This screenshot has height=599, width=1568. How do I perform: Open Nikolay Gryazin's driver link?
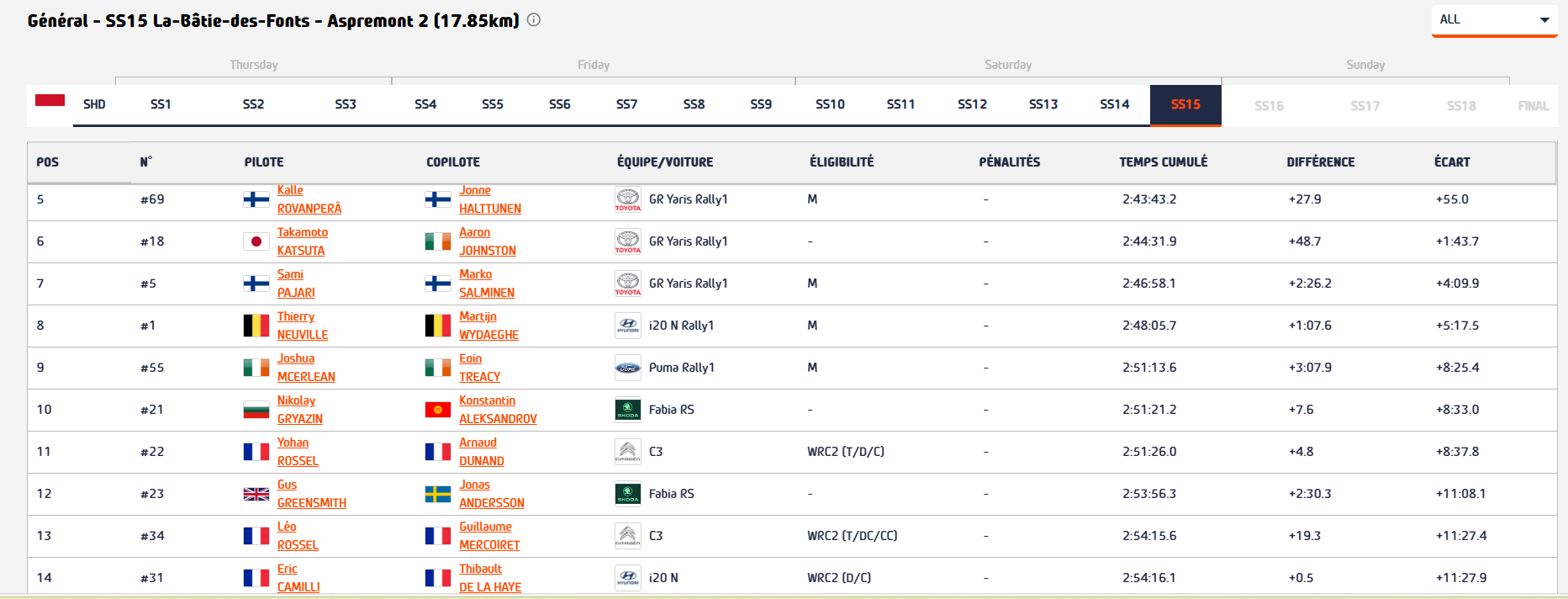tap(299, 410)
